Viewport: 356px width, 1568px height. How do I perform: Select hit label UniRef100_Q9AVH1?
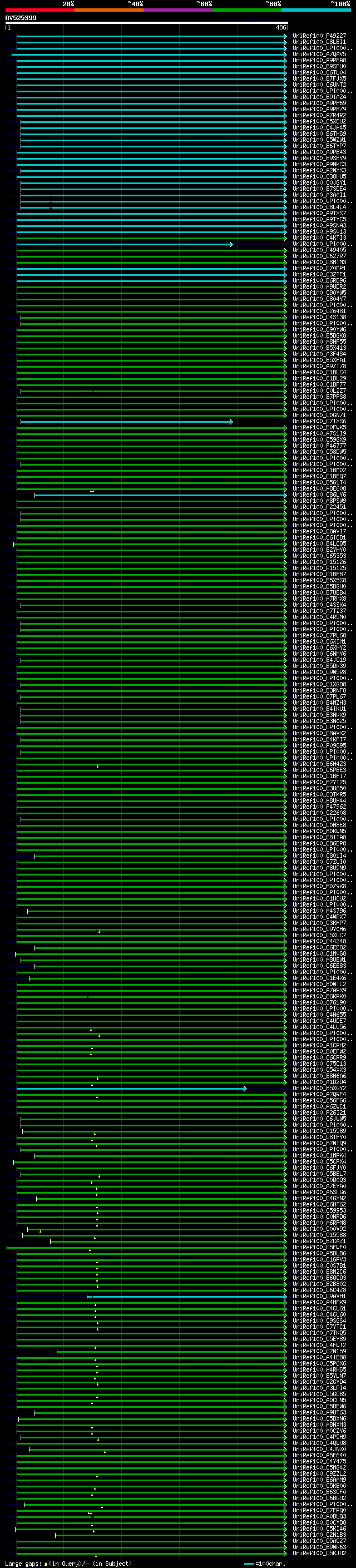319,1296
